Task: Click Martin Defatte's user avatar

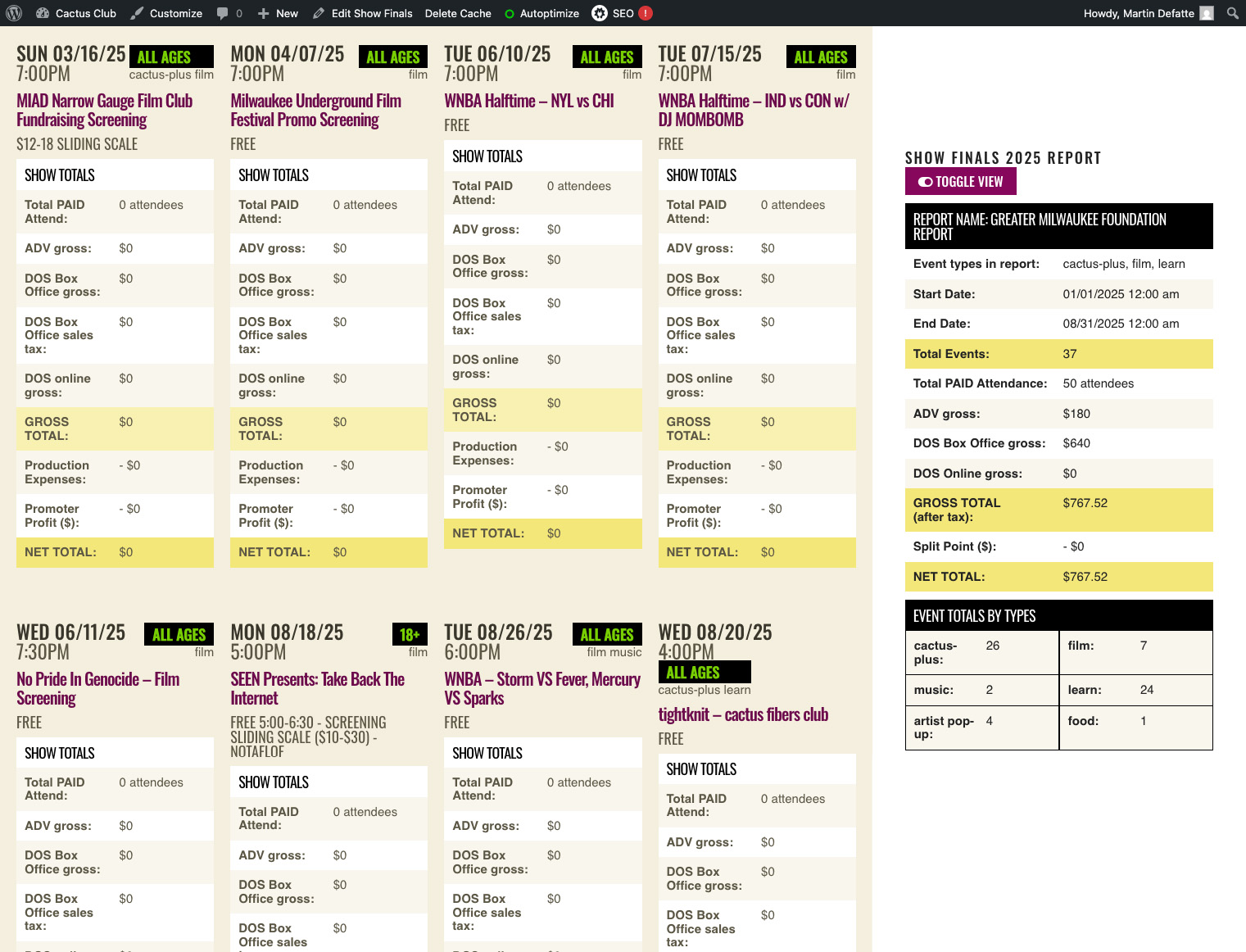Action: [1206, 13]
